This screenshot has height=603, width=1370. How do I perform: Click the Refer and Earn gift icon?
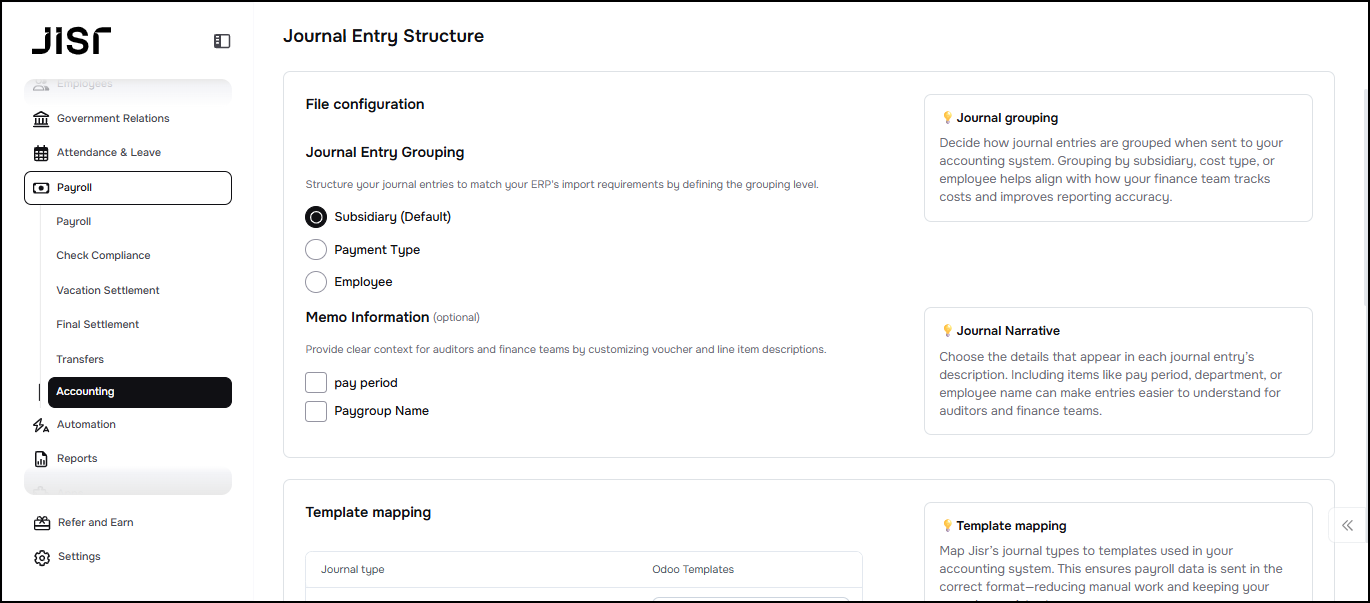[x=42, y=523]
